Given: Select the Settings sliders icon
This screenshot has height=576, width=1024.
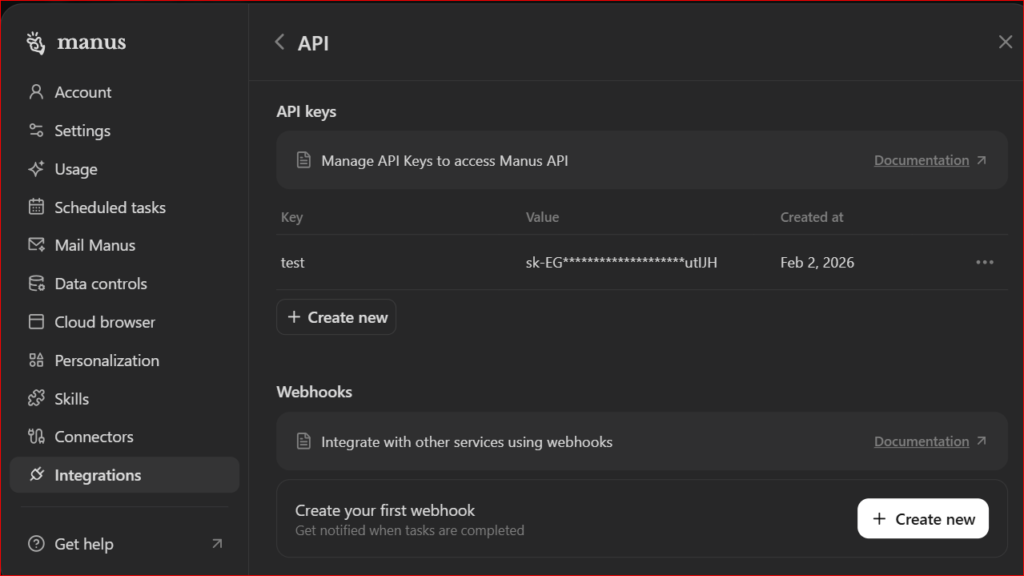Looking at the screenshot, I should click(x=36, y=131).
